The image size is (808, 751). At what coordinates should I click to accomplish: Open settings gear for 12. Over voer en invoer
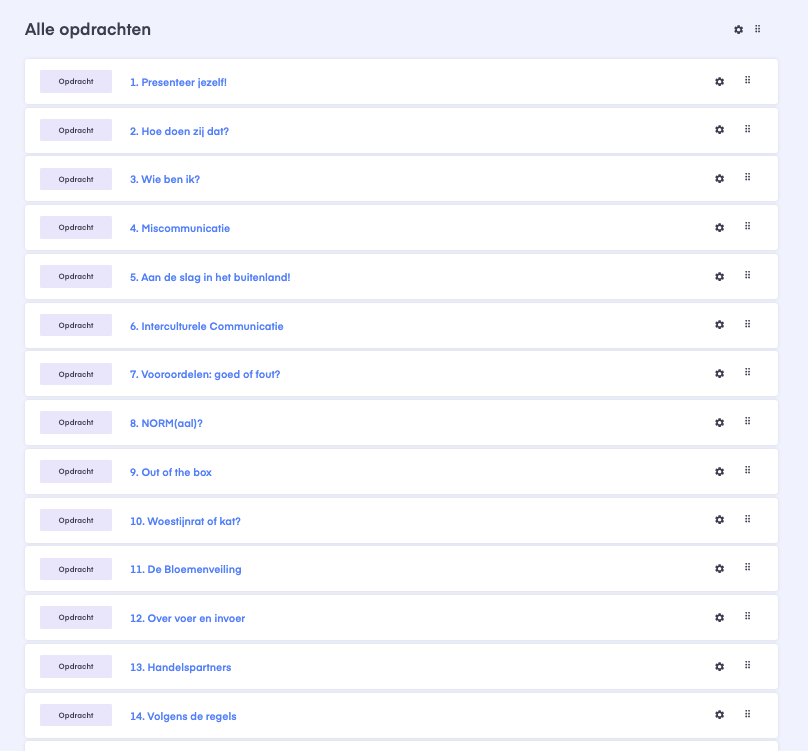pyautogui.click(x=719, y=618)
